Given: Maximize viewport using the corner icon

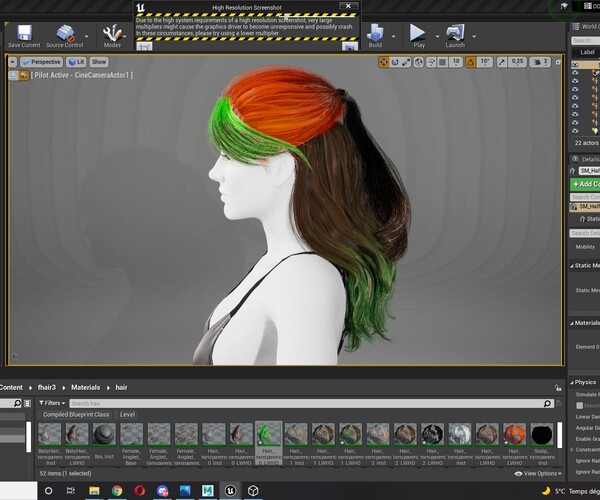Looking at the screenshot, I should click(x=558, y=62).
